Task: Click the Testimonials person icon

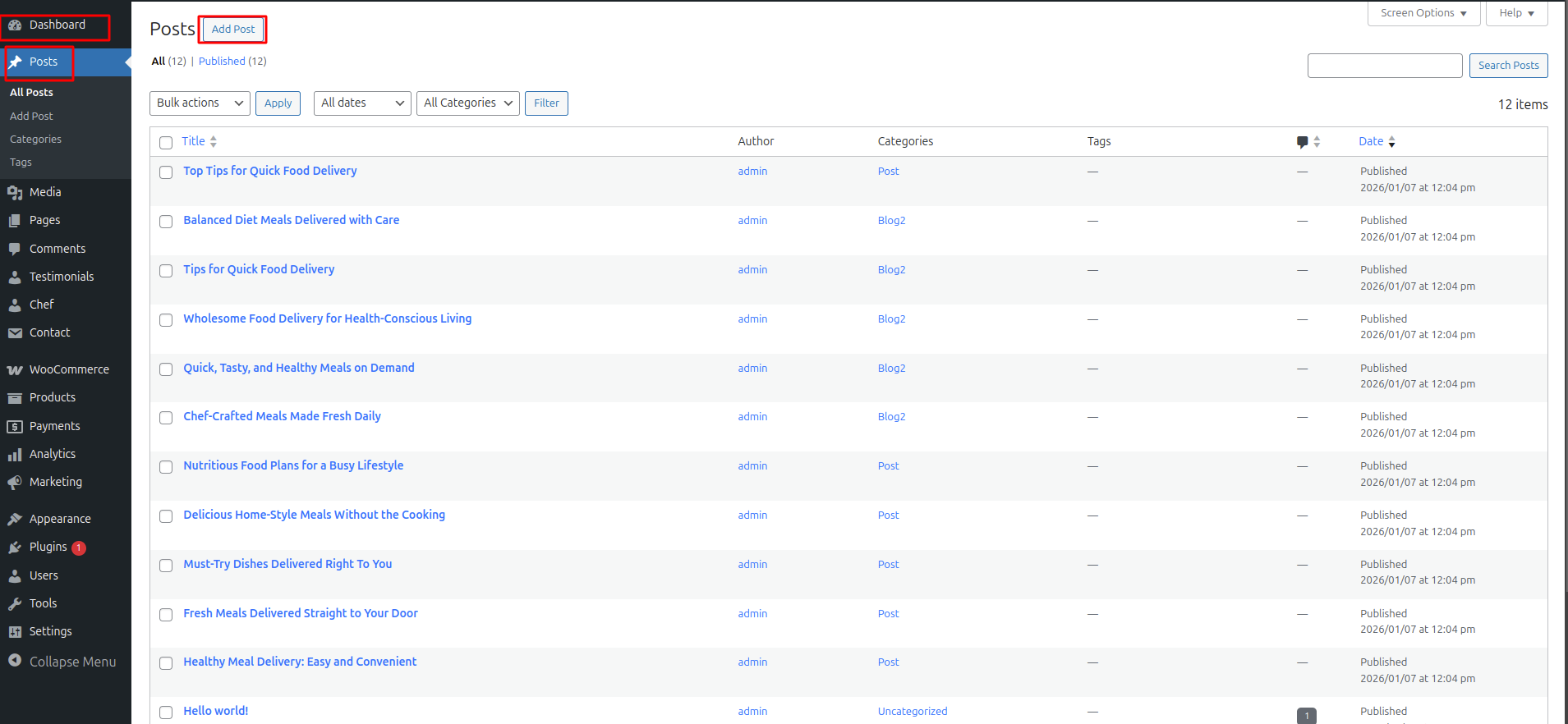Action: (15, 277)
